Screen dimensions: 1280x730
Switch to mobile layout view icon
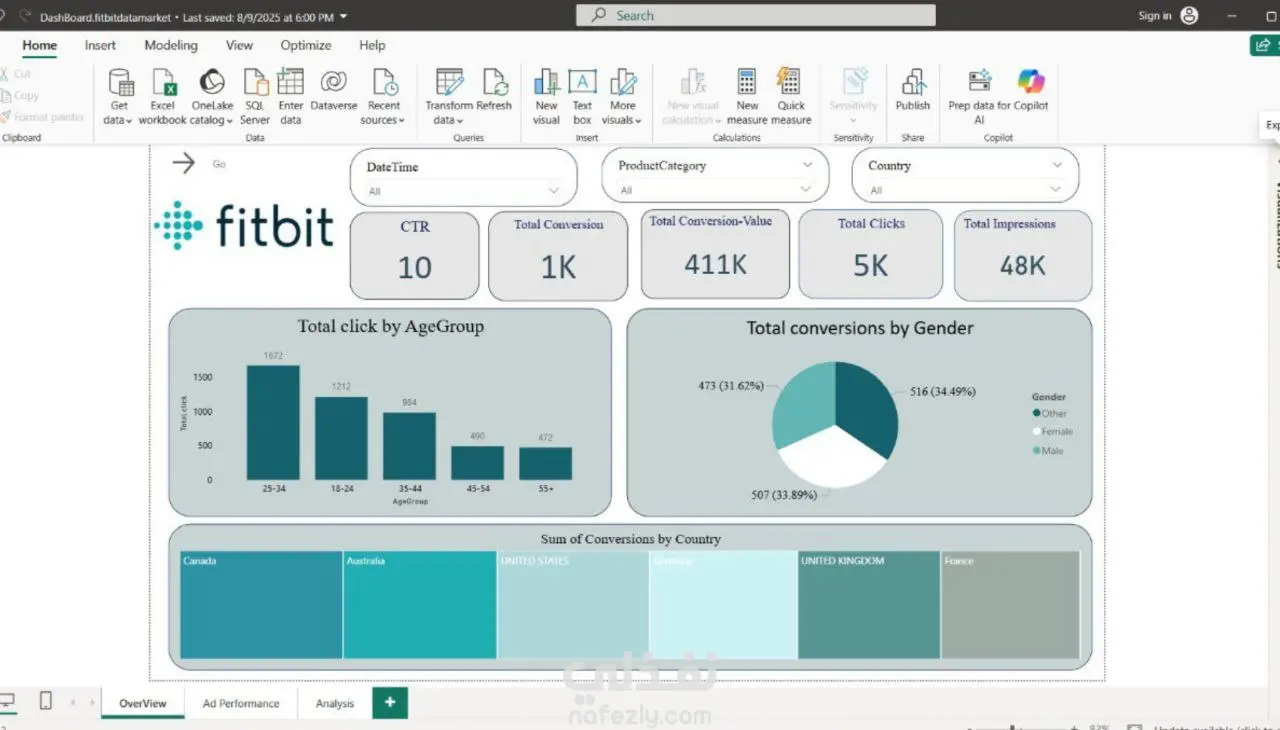click(x=46, y=701)
